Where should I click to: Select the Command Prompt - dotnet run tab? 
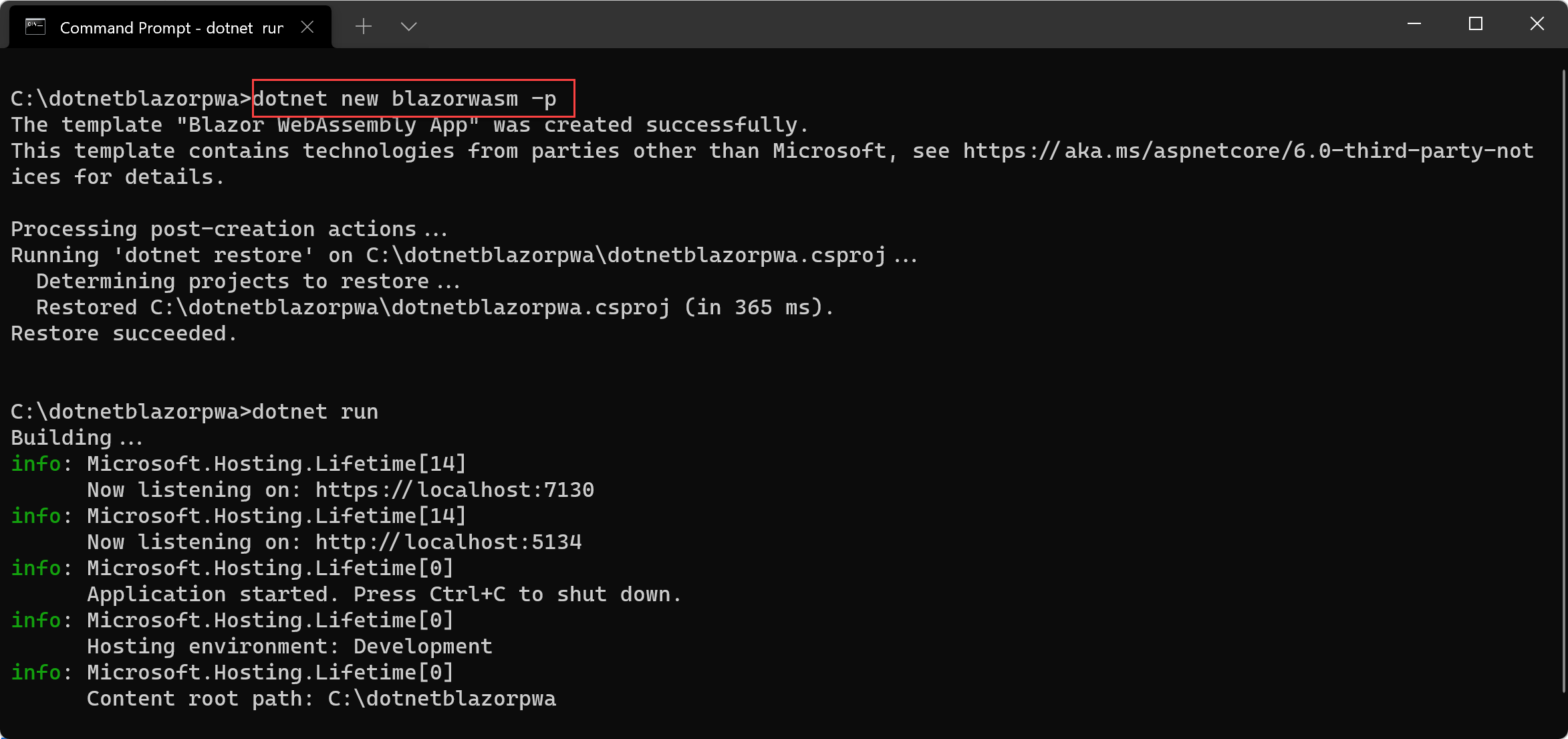pos(171,27)
